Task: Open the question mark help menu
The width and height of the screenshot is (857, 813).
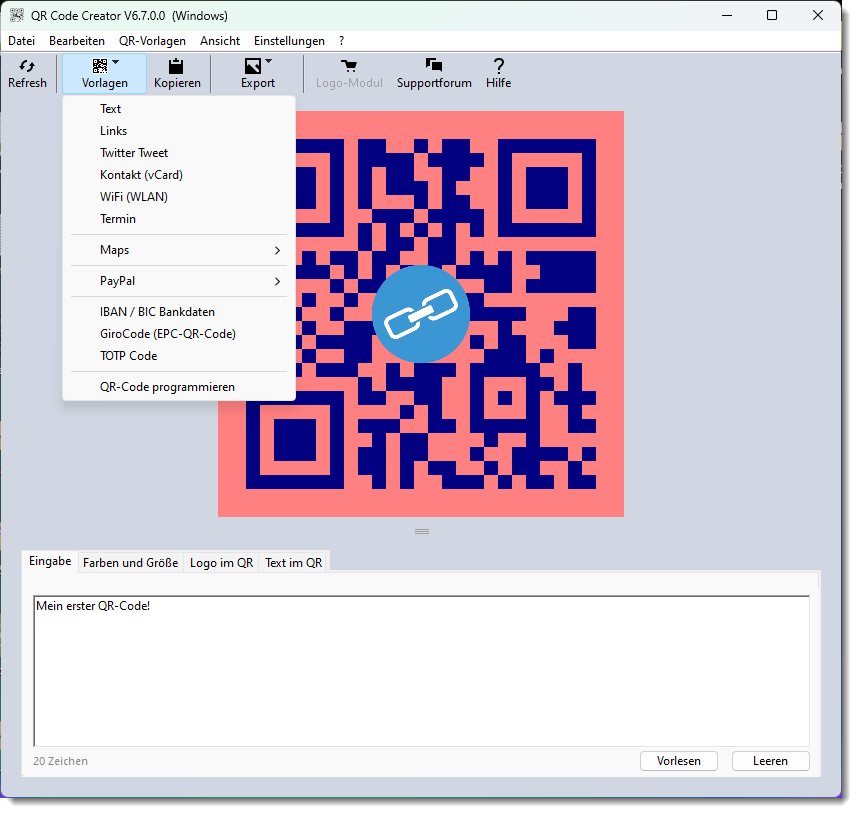Action: 342,41
